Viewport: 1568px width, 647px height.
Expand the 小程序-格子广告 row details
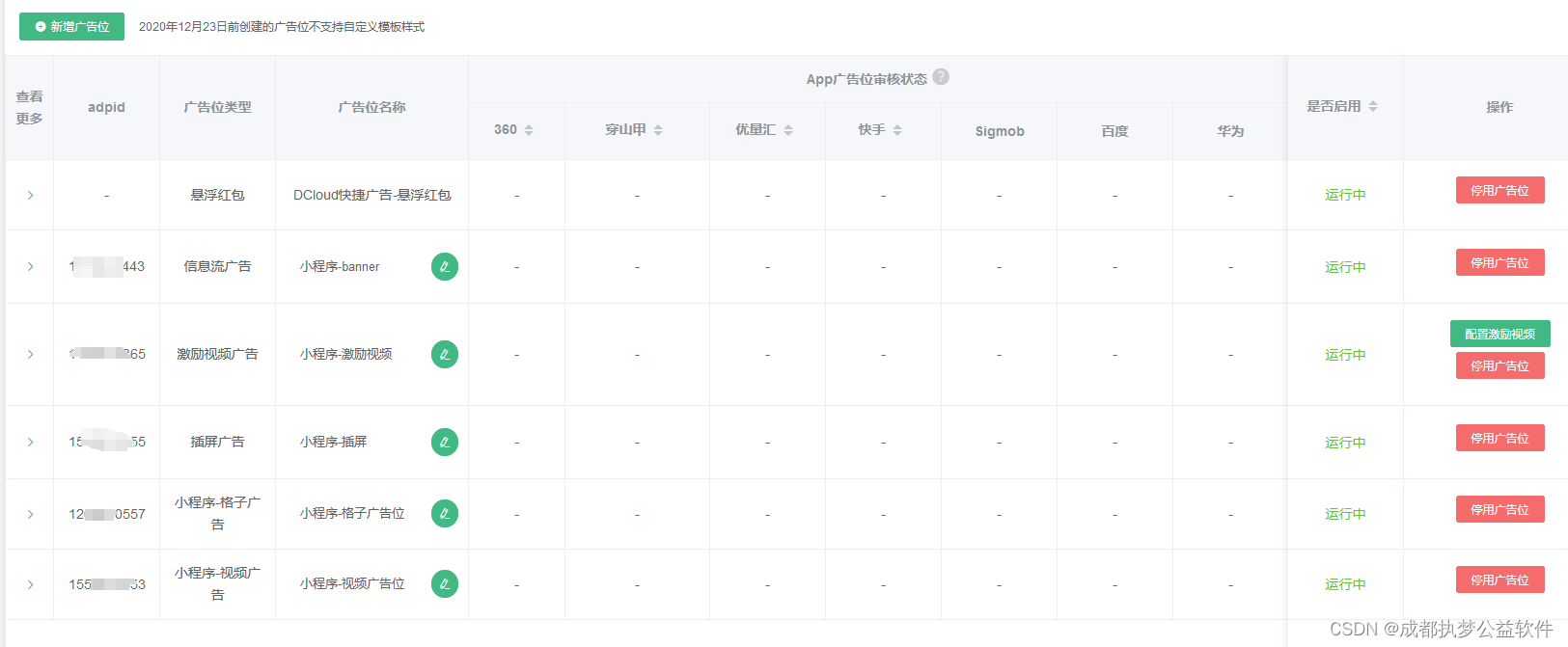coord(31,514)
